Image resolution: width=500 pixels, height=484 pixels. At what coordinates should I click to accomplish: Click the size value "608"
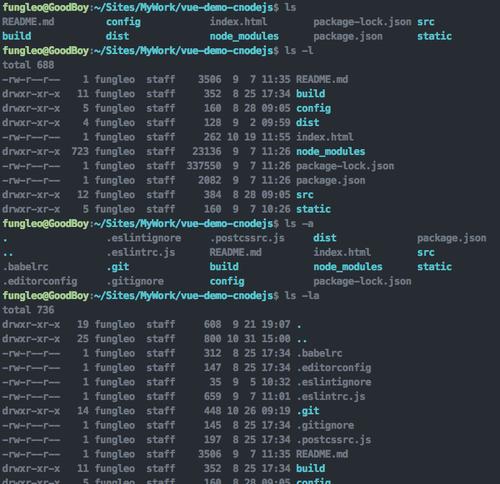[212, 324]
